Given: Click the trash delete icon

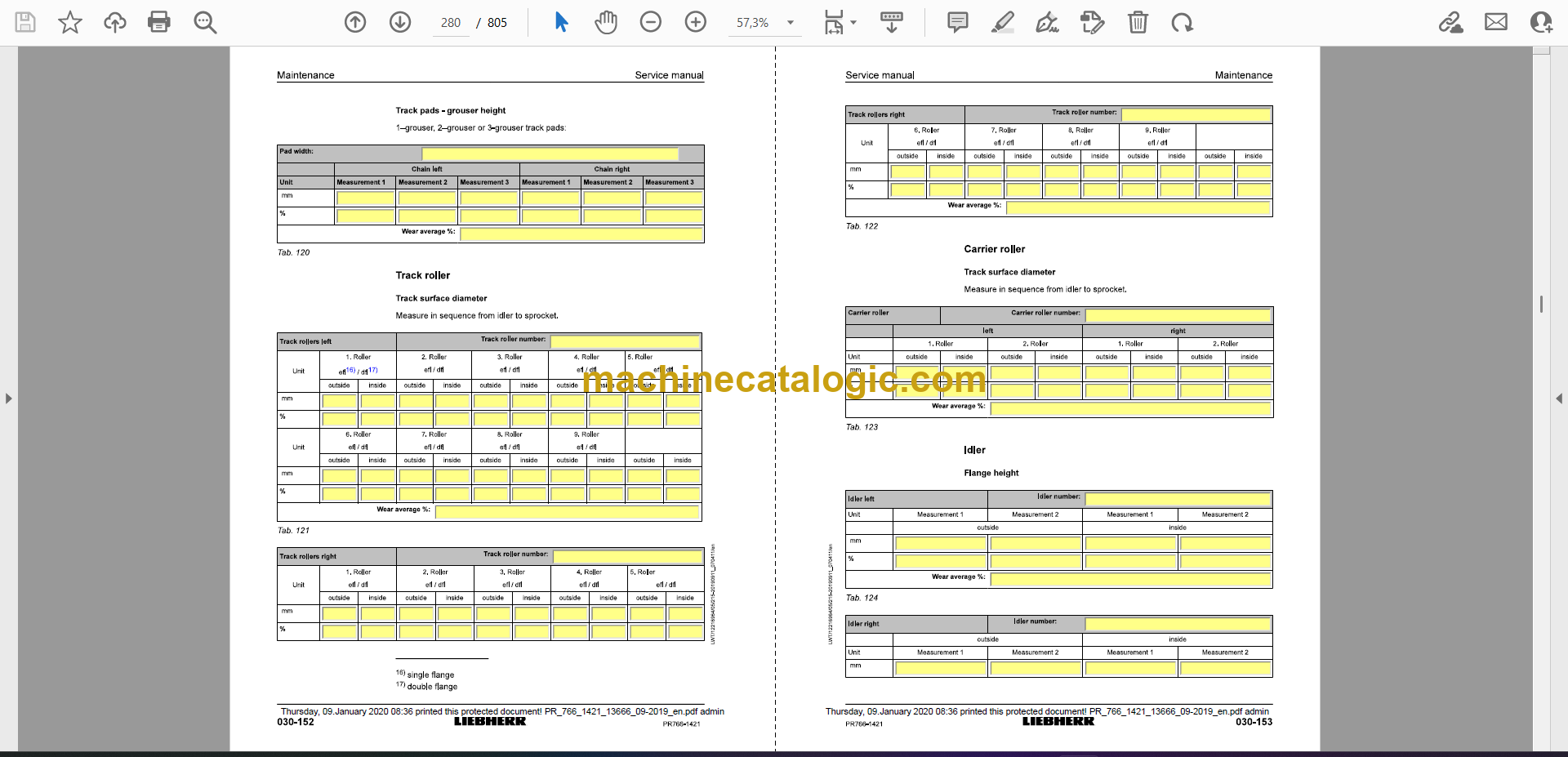Looking at the screenshot, I should (x=1138, y=22).
